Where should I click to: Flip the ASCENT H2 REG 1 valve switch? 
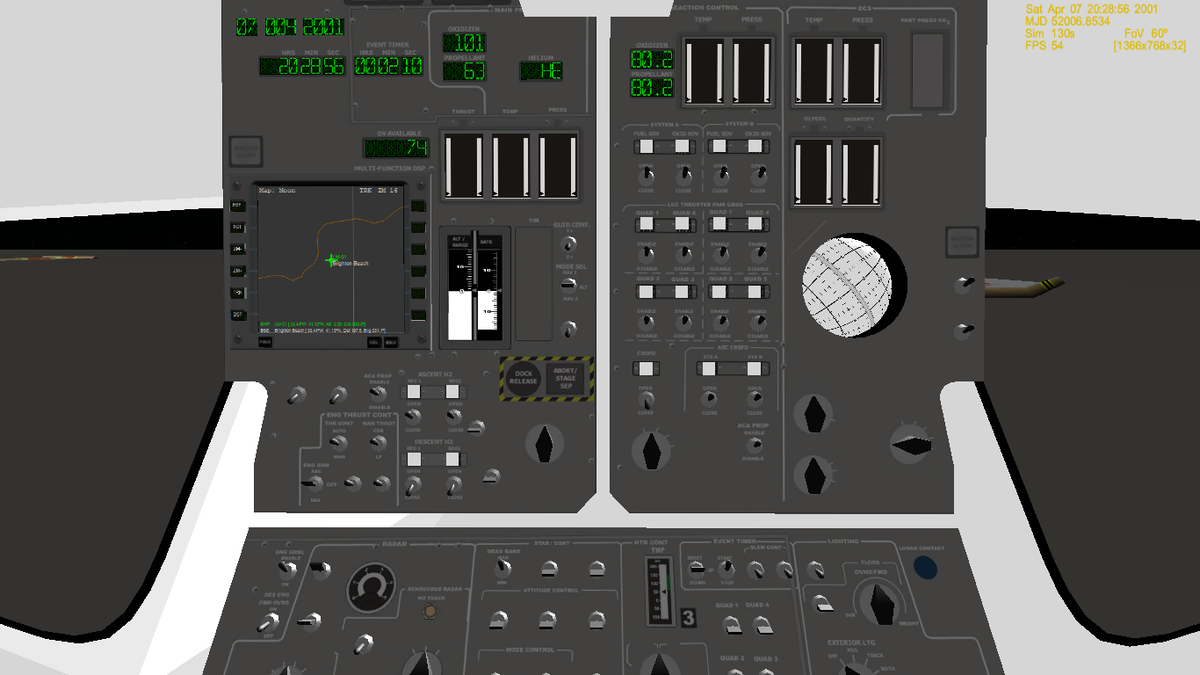tap(413, 416)
